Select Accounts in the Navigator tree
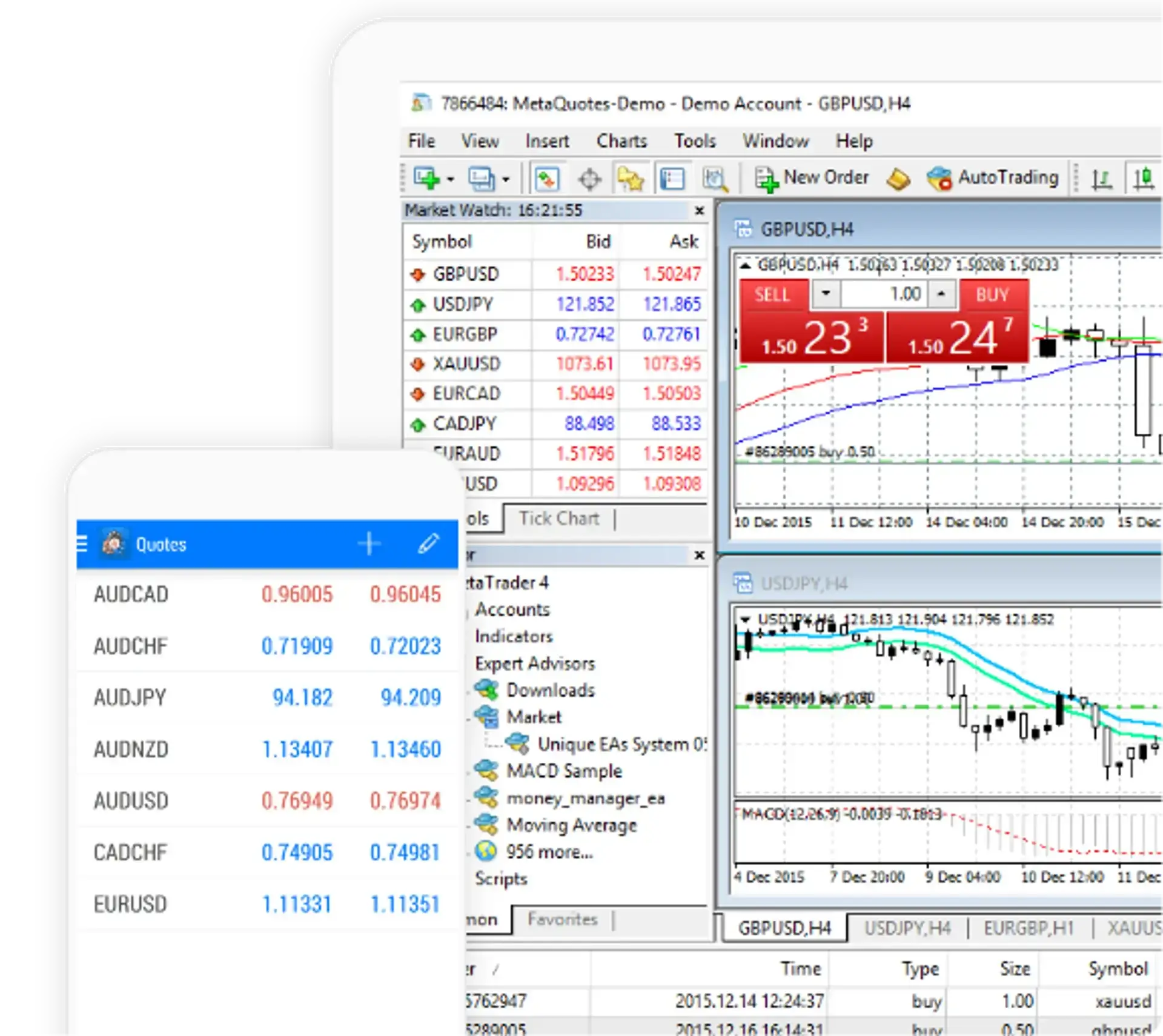1163x1036 pixels. 512,609
